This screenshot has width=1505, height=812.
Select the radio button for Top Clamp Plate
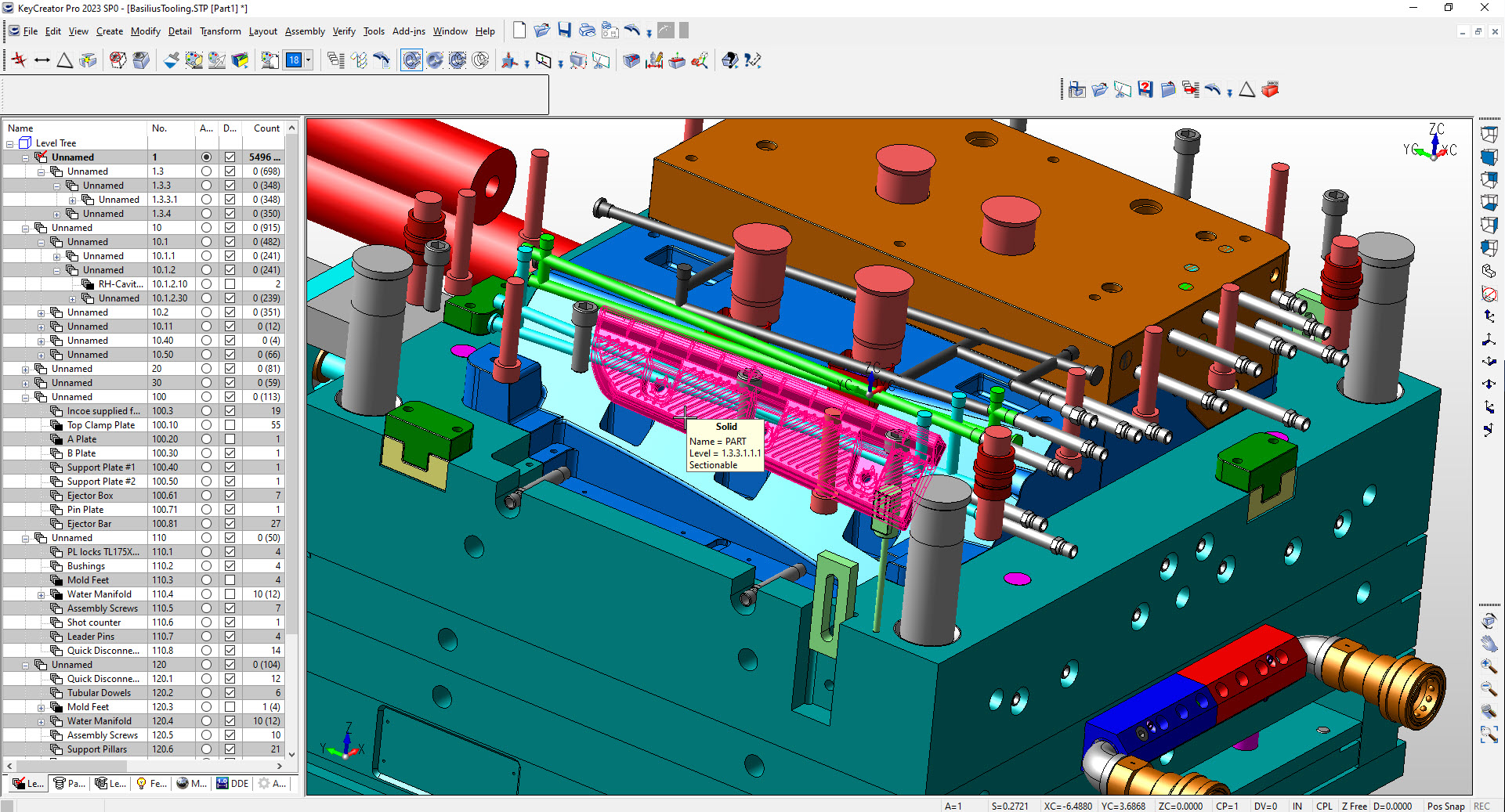coord(206,424)
